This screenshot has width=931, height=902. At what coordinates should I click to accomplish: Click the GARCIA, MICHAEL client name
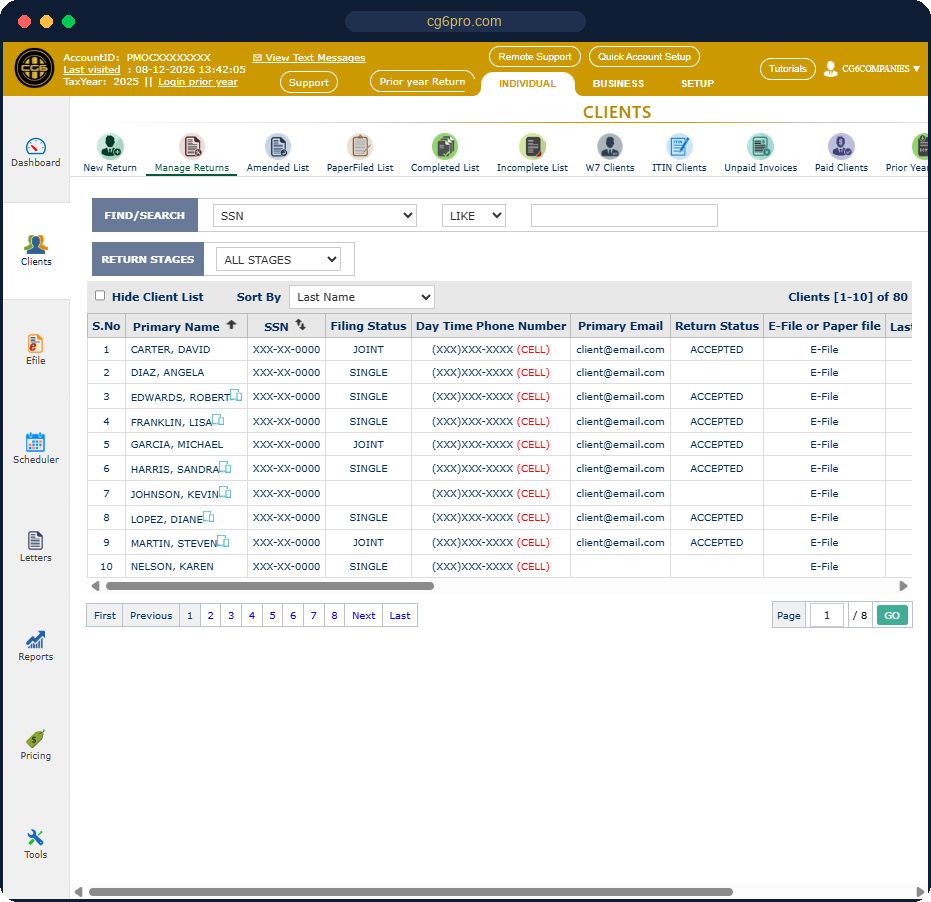click(x=177, y=445)
